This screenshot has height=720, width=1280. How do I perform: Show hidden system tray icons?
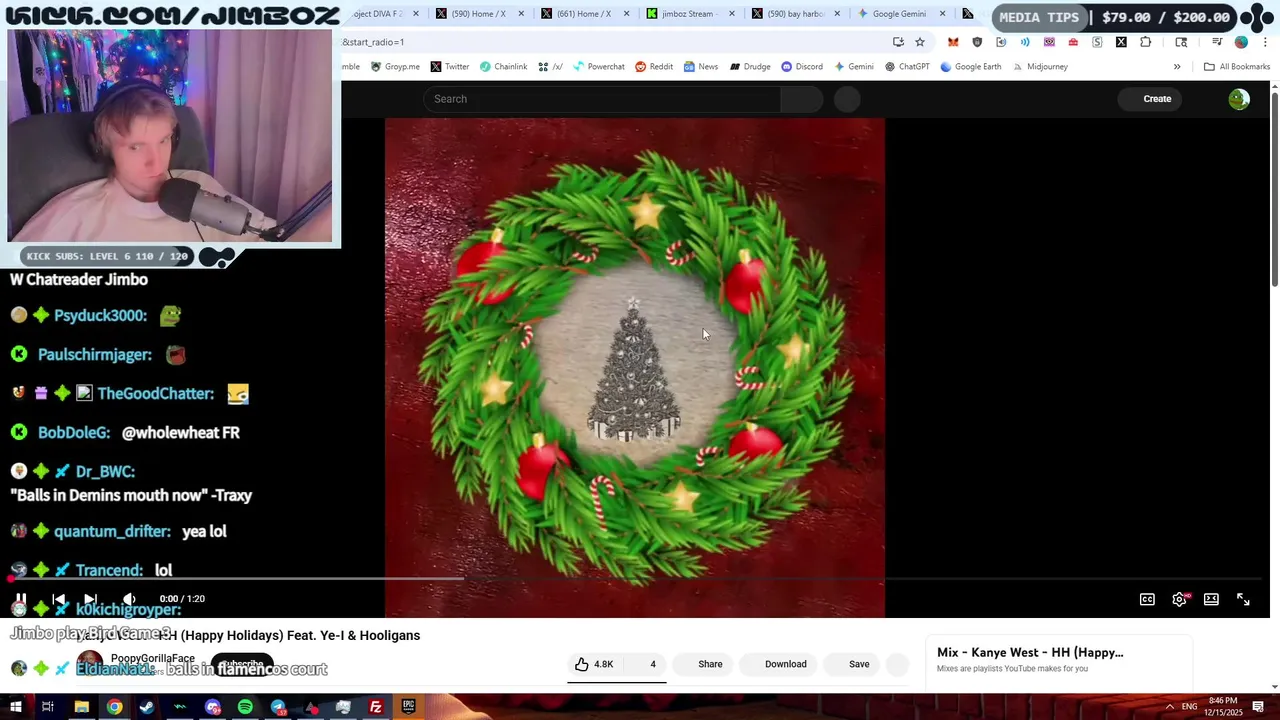point(1169,707)
